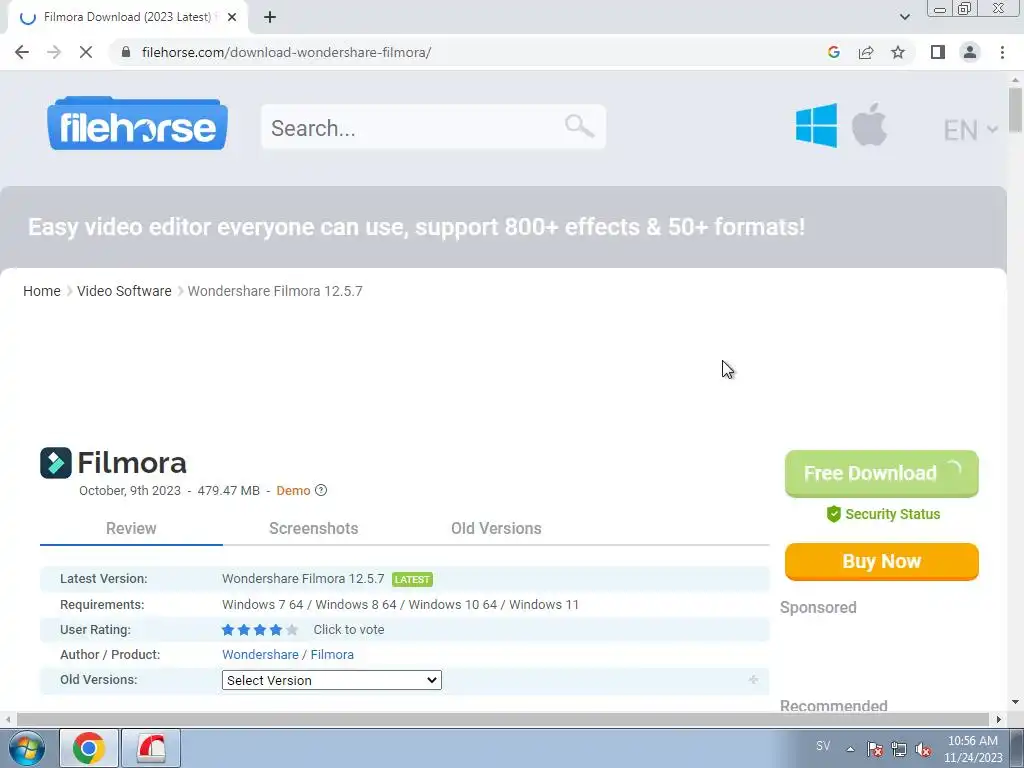Click the Demo help question icon
This screenshot has width=1024, height=768.
(x=321, y=490)
